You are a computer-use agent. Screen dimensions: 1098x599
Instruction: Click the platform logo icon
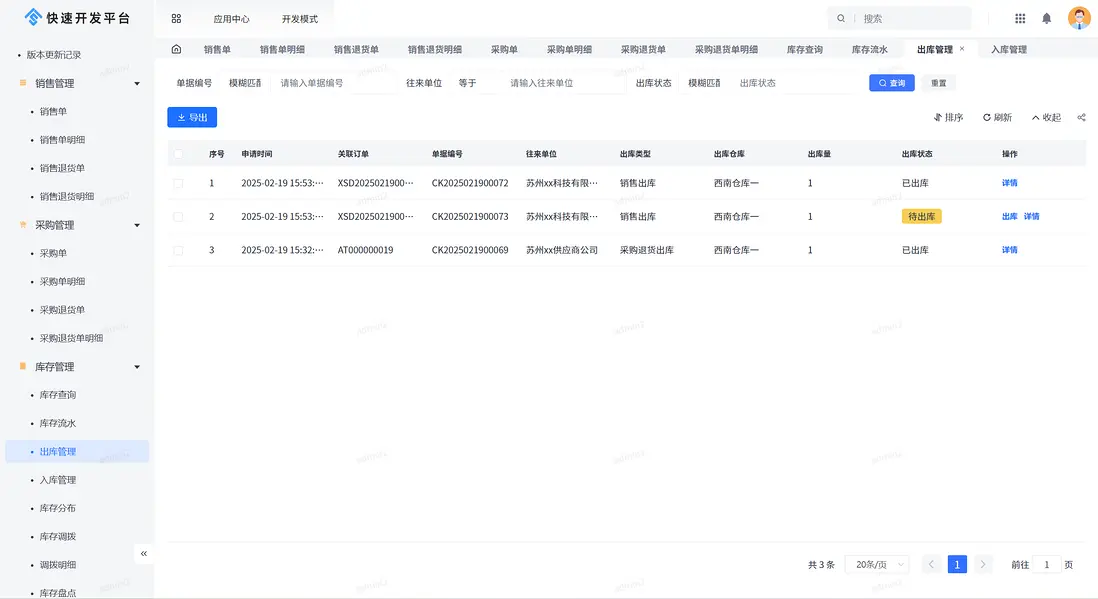coord(32,18)
